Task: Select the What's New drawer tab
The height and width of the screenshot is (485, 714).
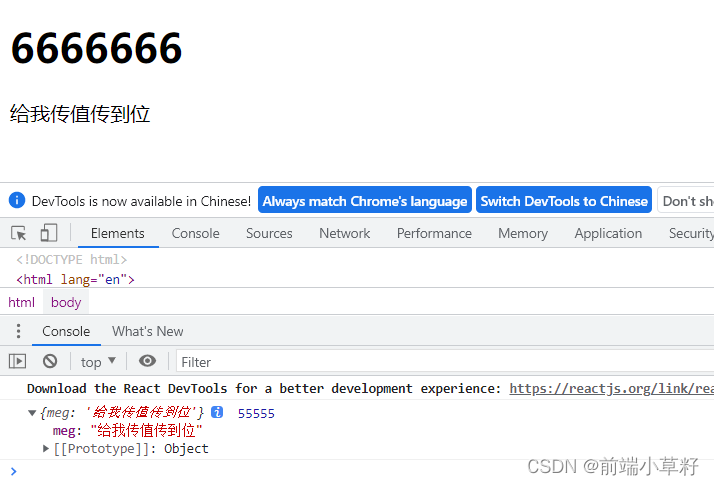Action: (x=148, y=331)
